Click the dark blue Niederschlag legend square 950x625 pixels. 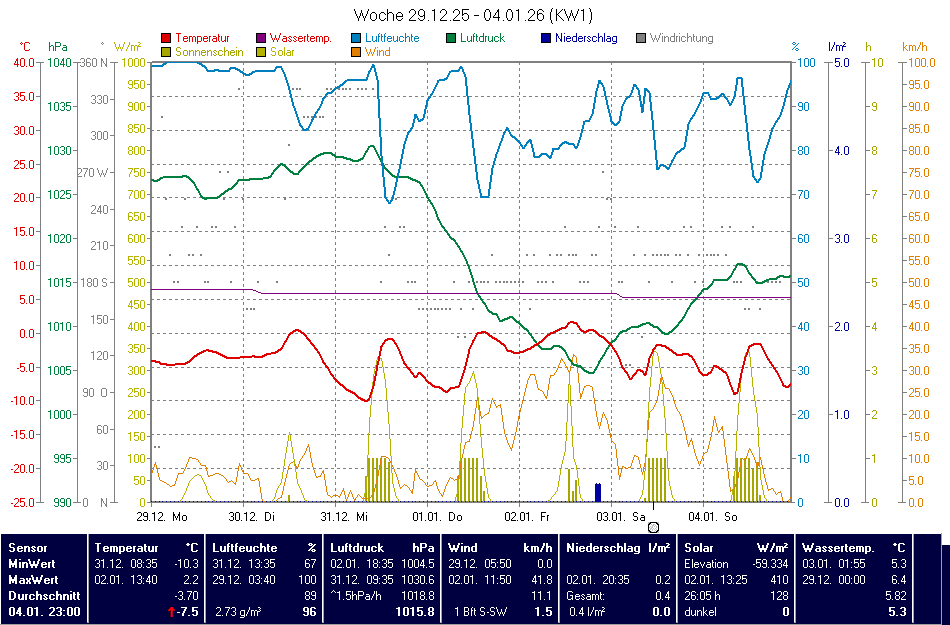click(x=546, y=38)
